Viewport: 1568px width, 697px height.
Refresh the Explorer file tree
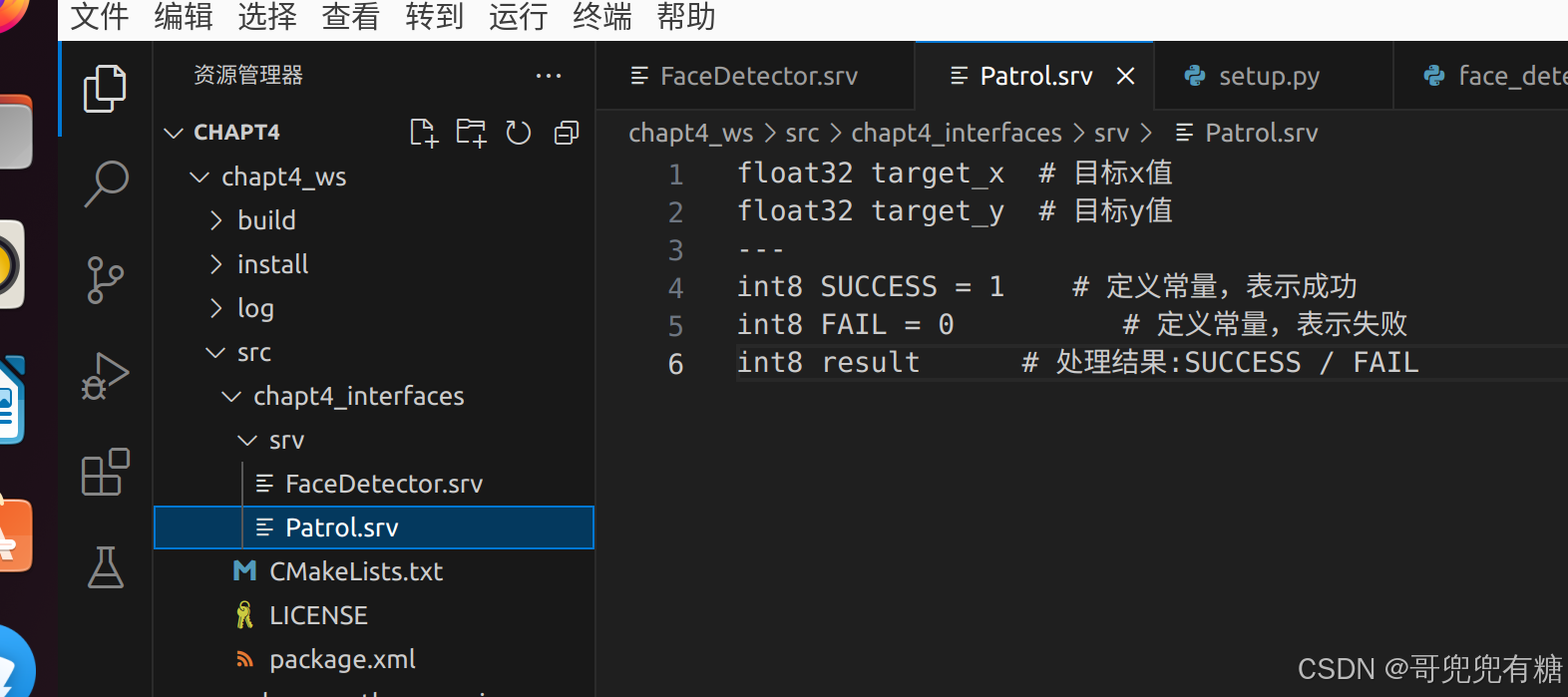518,132
